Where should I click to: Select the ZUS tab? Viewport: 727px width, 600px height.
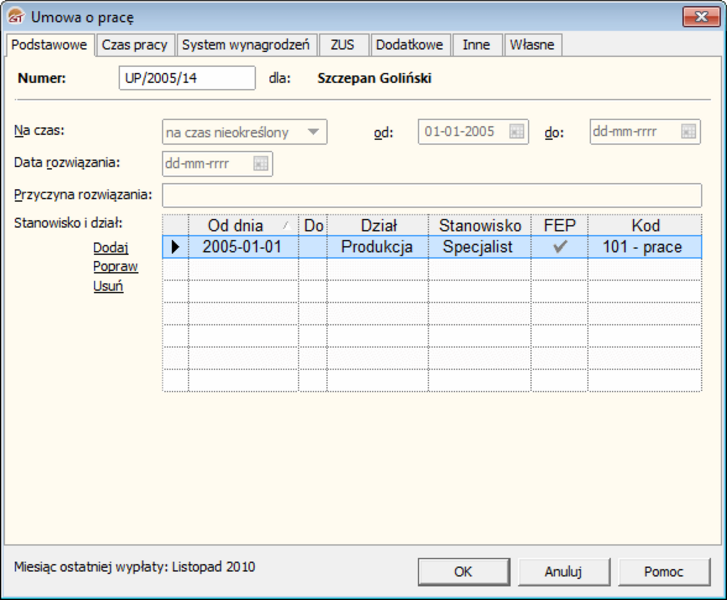[x=343, y=45]
